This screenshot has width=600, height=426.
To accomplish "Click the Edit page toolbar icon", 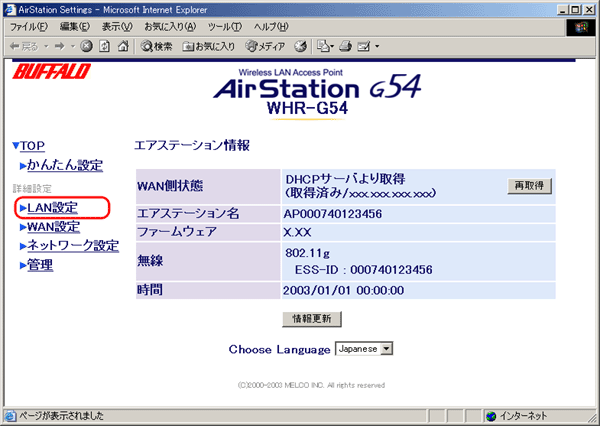I will [x=364, y=47].
